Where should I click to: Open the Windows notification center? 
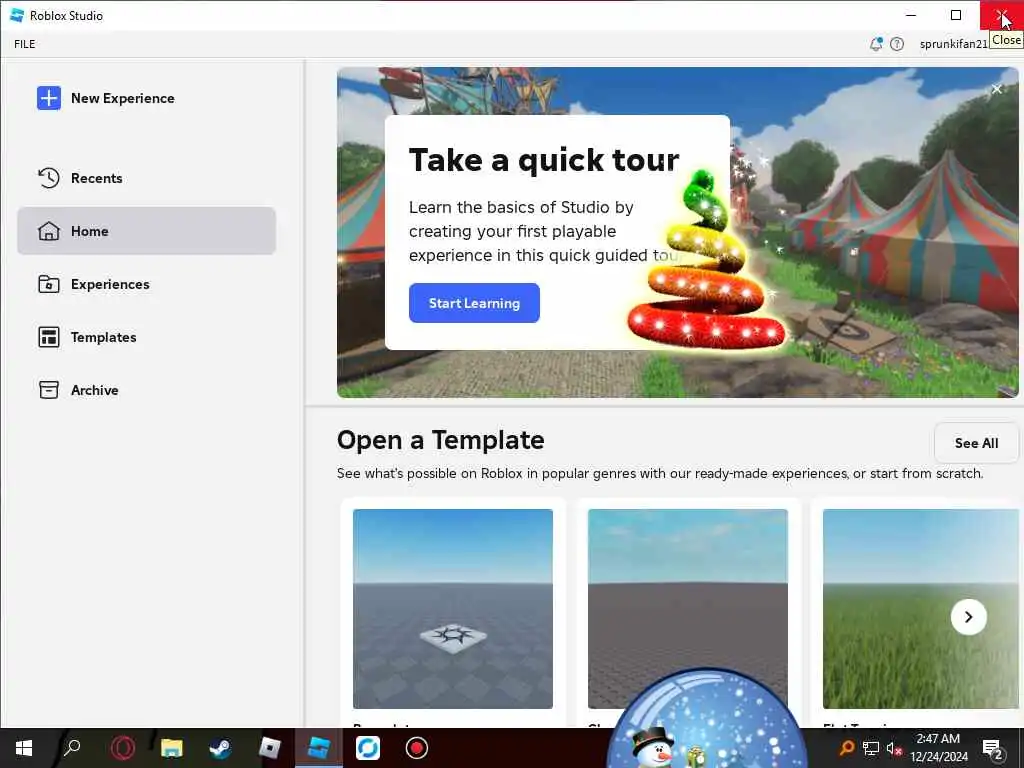click(x=993, y=749)
